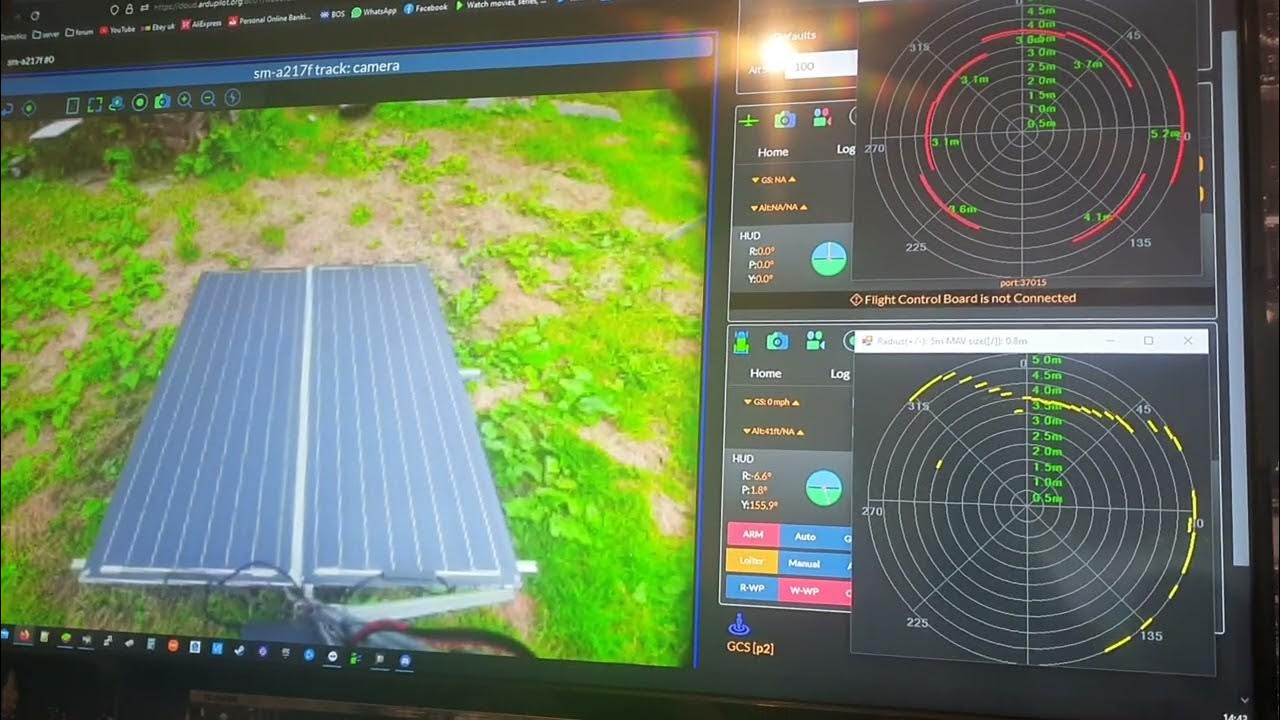Open Firefox from the taskbar
Image resolution: width=1280 pixels, height=720 pixels.
click(x=24, y=635)
